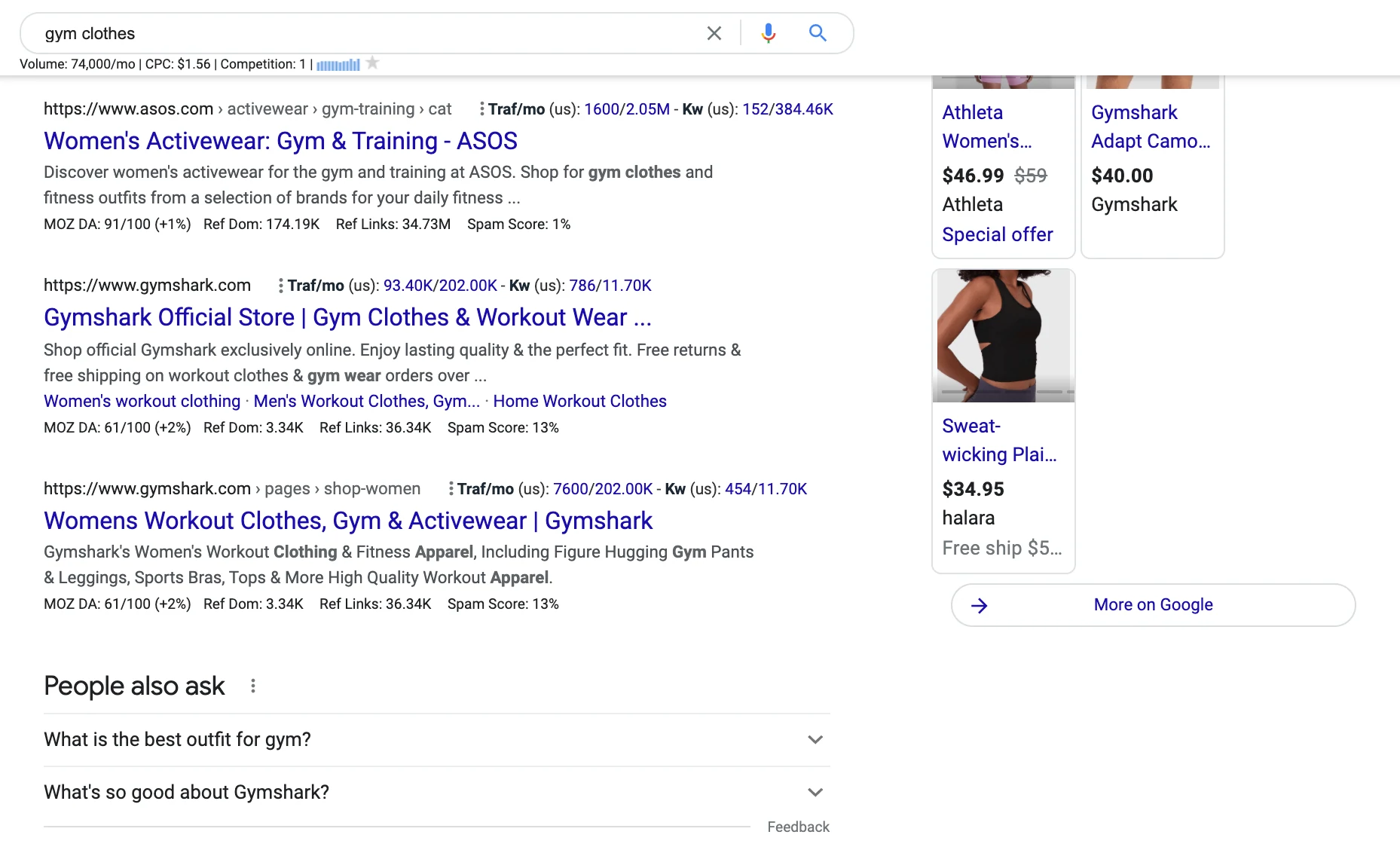This screenshot has width=1400, height=853.
Task: Open the three-dot menu beside the ASOS URL
Action: coord(481,109)
